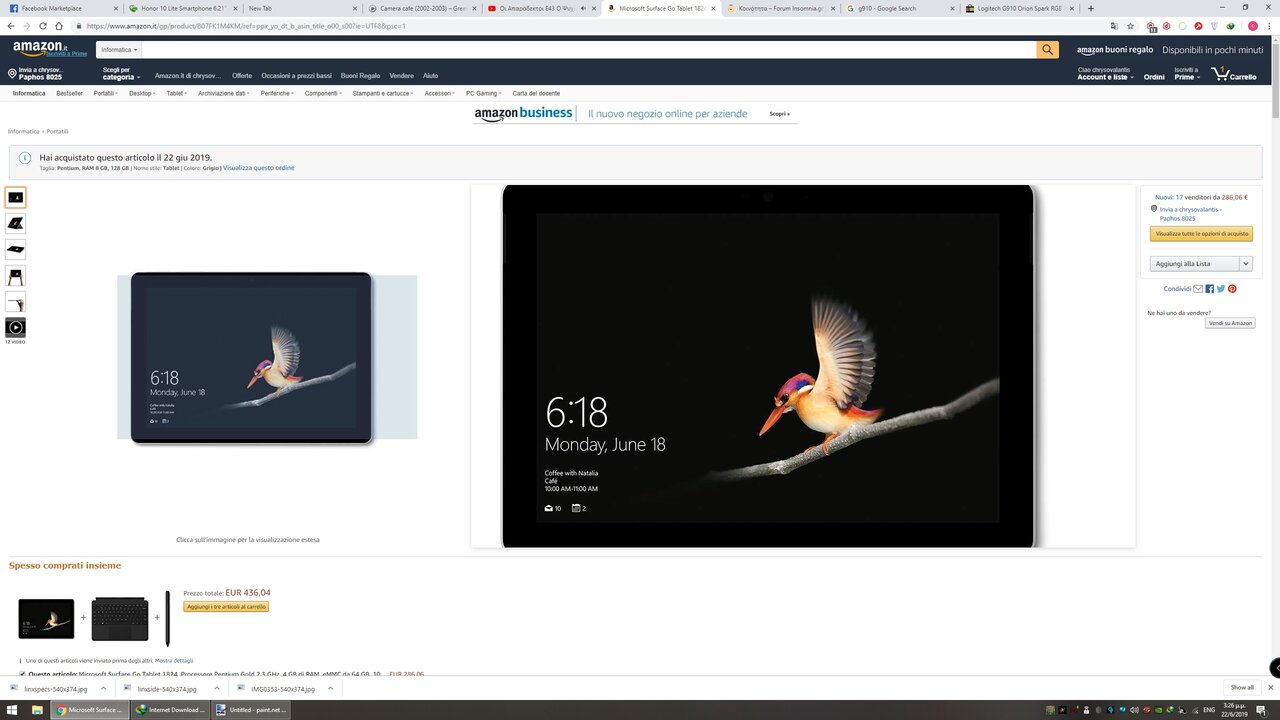Click Mostra dettagli link

(174, 661)
